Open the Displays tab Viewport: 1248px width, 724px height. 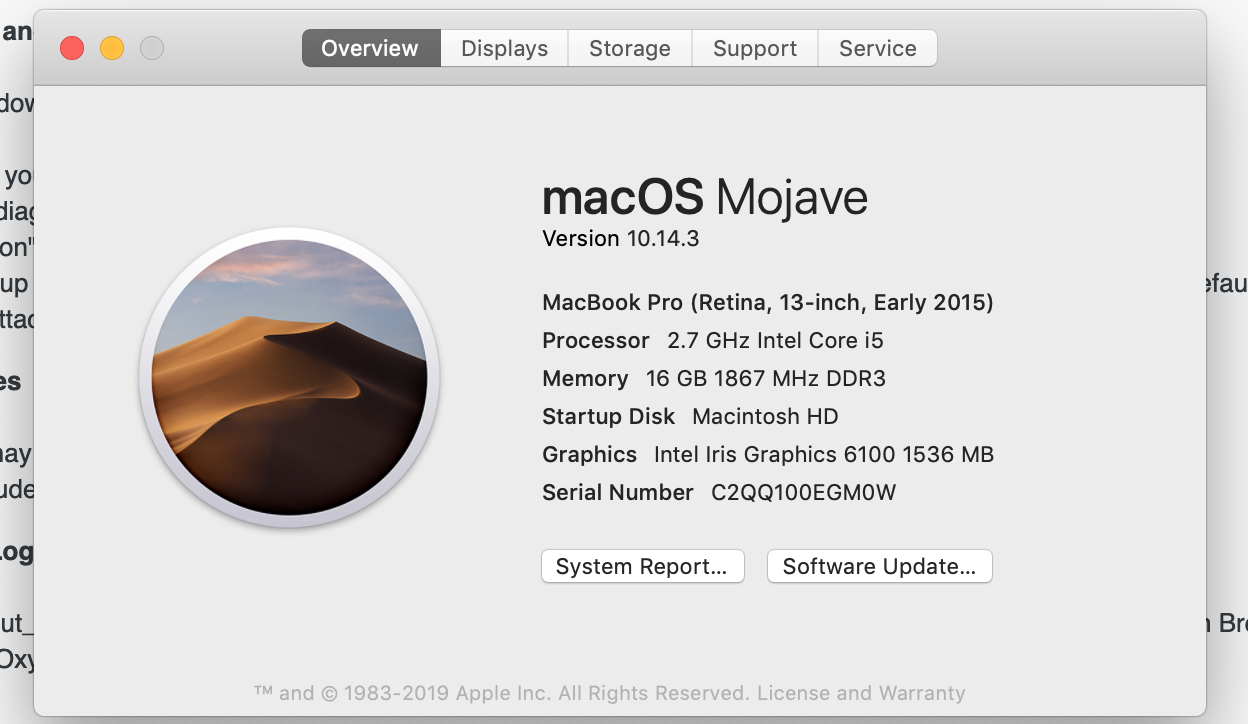(x=504, y=48)
